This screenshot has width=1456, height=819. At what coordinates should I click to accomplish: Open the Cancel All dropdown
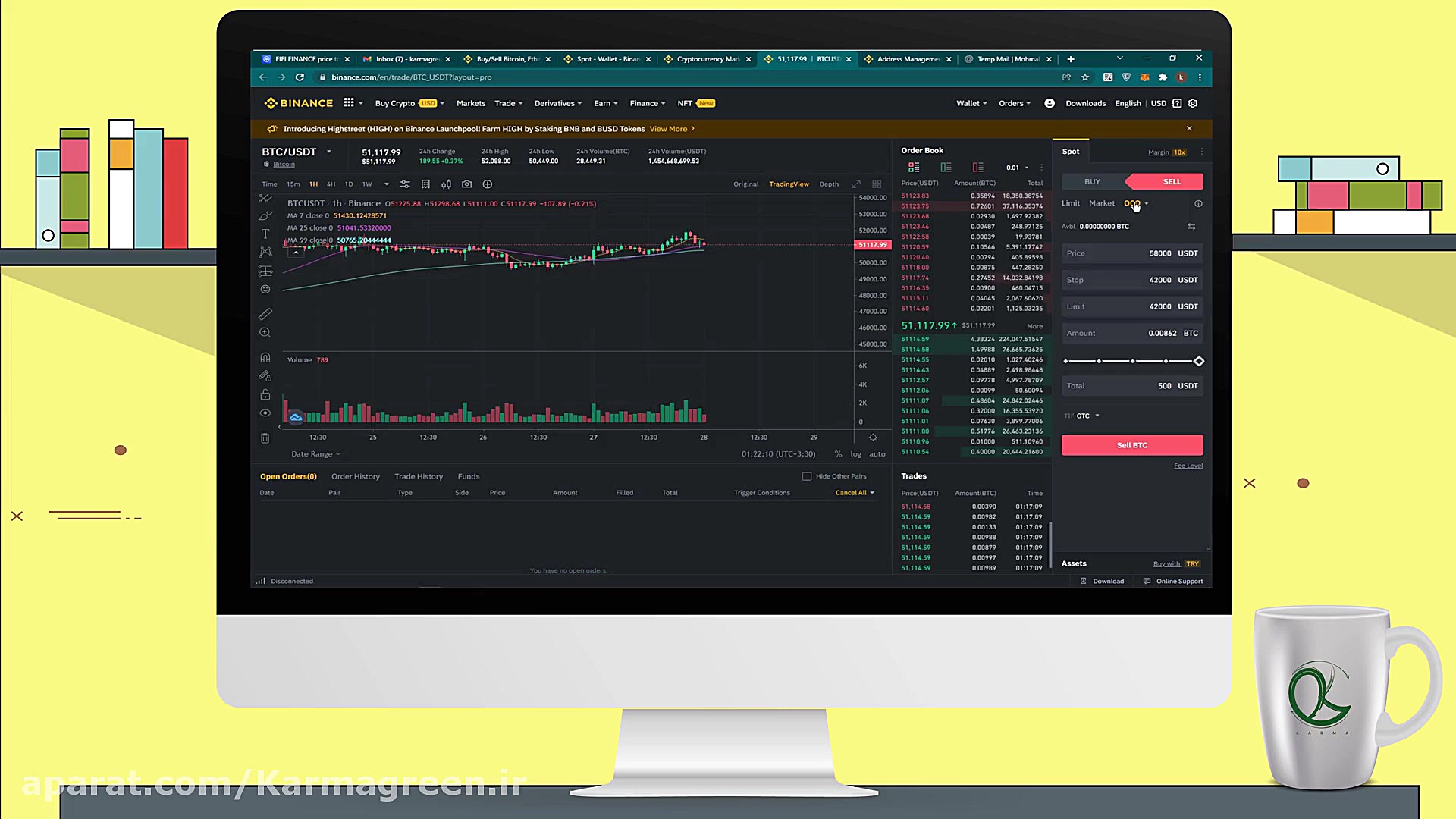click(855, 493)
